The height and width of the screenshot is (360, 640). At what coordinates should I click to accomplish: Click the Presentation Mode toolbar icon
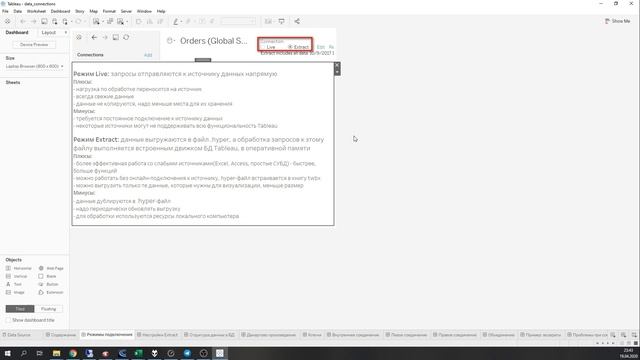coord(282,21)
